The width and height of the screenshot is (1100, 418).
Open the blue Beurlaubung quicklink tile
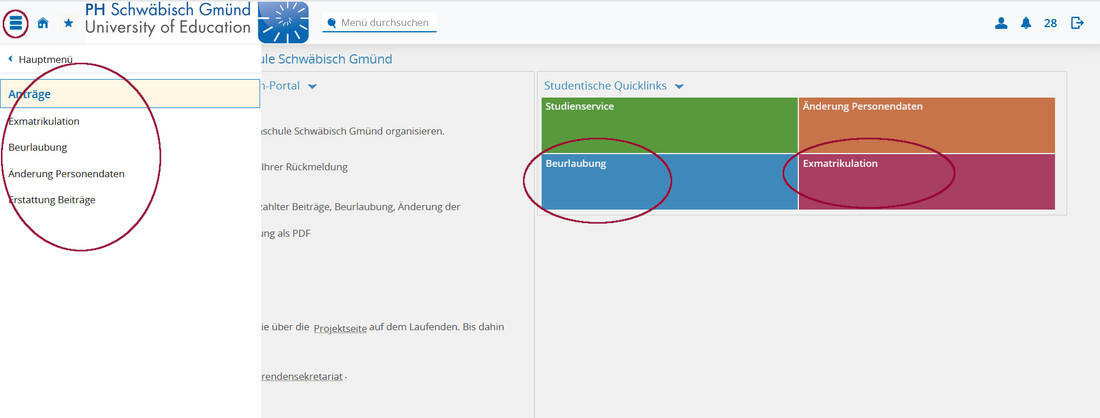coord(669,181)
